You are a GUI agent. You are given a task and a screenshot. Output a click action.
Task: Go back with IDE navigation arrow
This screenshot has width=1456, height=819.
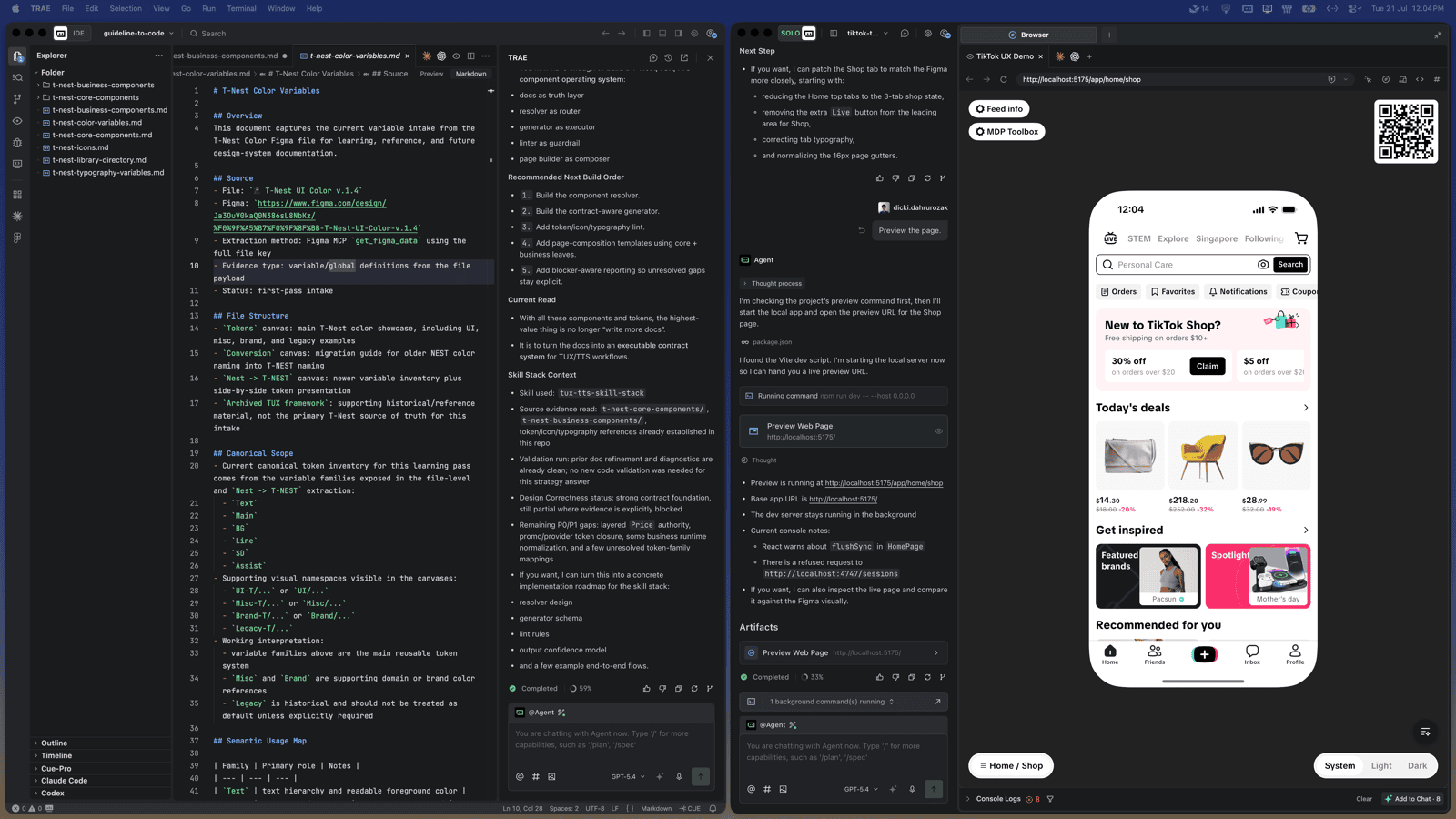coord(606,34)
